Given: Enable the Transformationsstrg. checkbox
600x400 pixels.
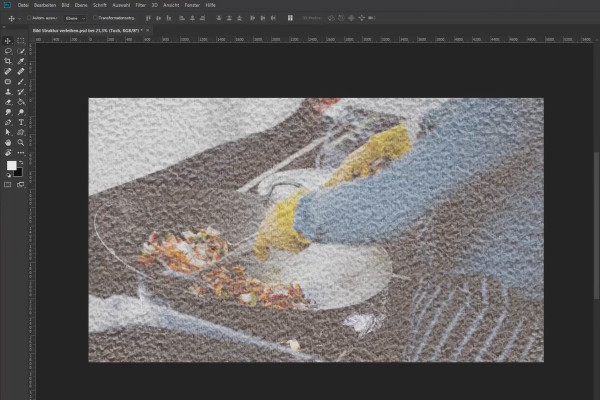Looking at the screenshot, I should [96, 18].
